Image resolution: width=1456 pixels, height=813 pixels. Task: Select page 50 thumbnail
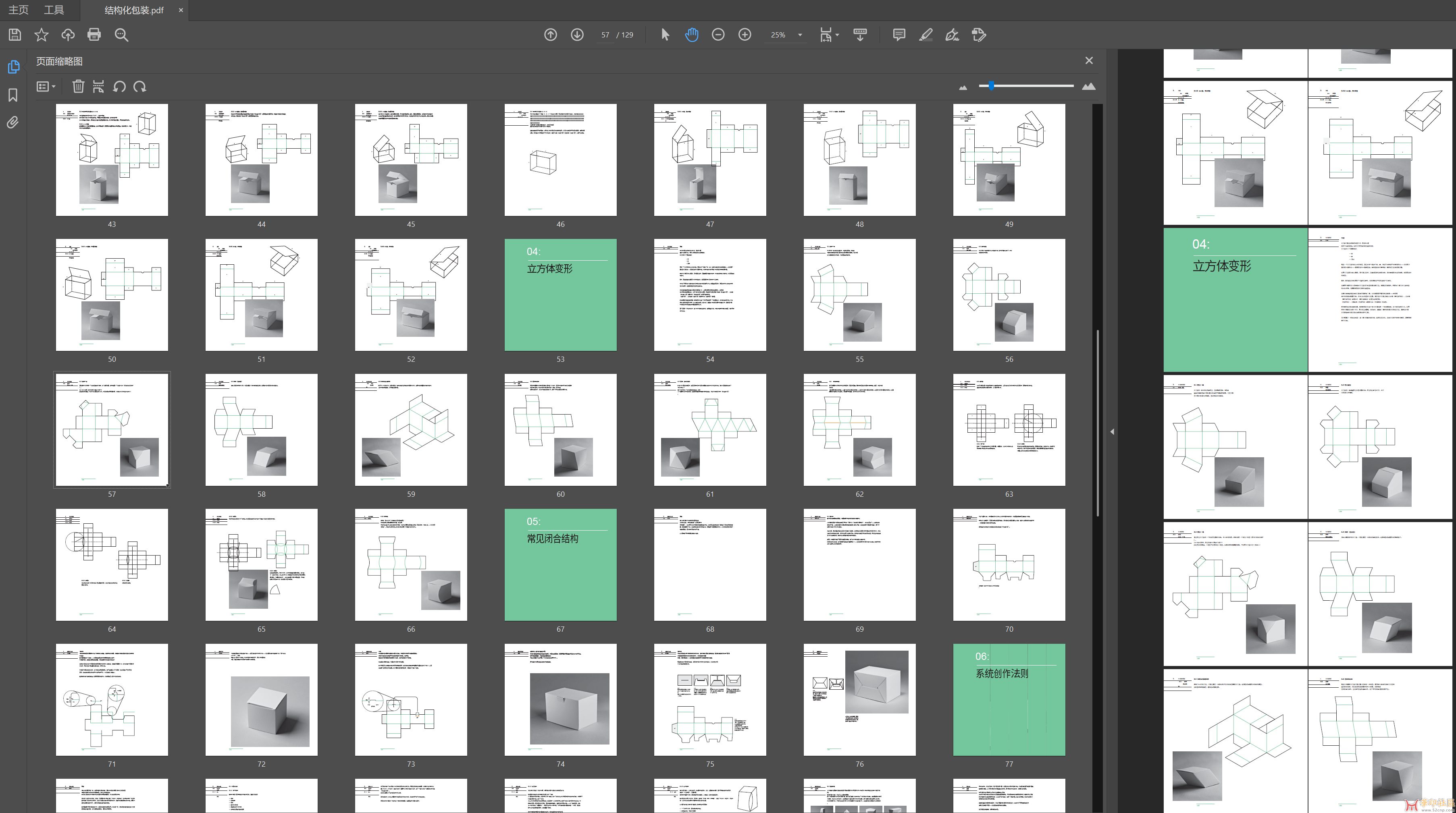(112, 295)
